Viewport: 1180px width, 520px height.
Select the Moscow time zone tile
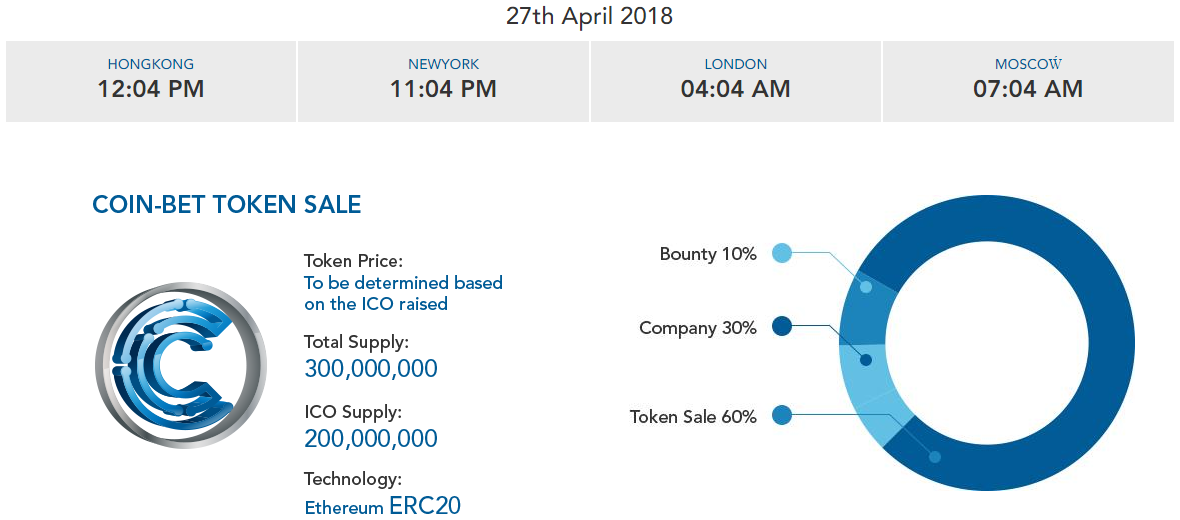[1028, 81]
